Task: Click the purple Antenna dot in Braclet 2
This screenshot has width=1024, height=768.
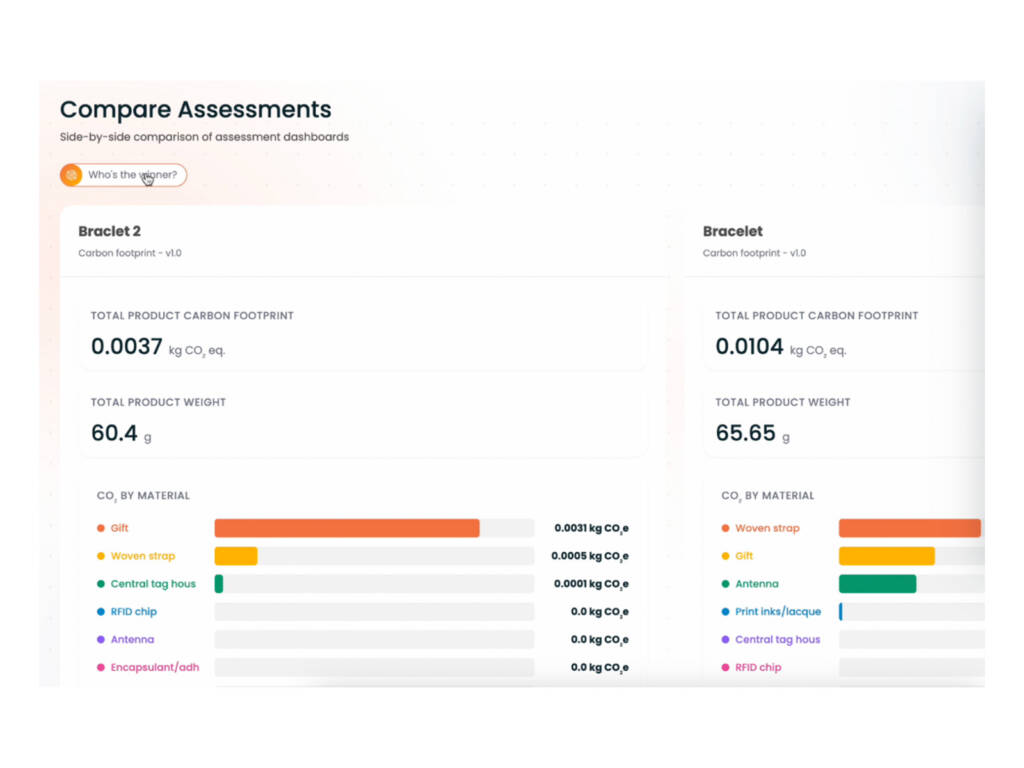Action: [x=101, y=639]
